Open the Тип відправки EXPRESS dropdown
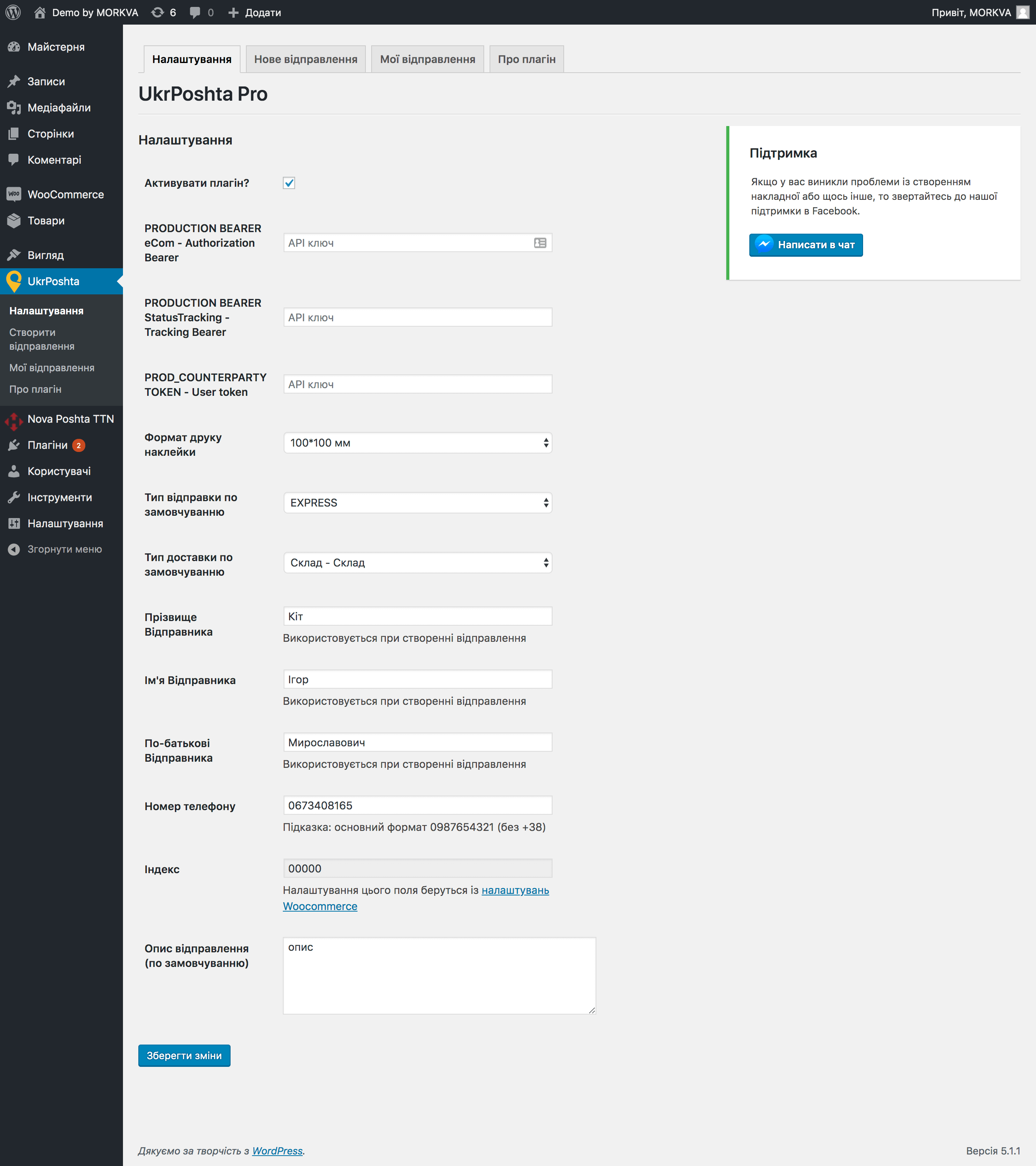1036x1166 pixels. tap(418, 503)
